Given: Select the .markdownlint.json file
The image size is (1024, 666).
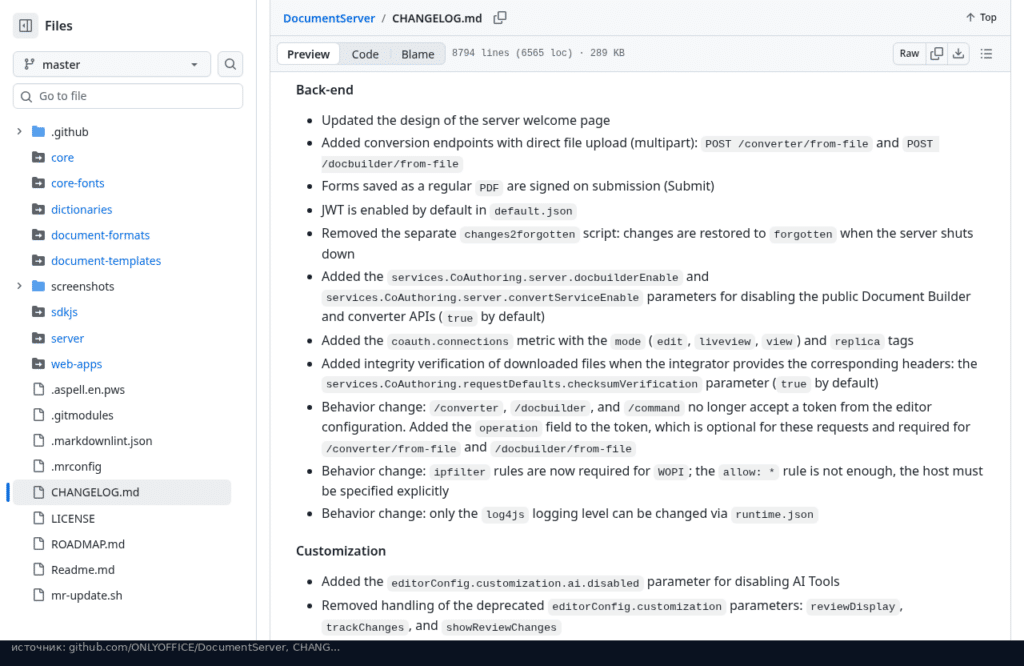Looking at the screenshot, I should click(x=101, y=441).
